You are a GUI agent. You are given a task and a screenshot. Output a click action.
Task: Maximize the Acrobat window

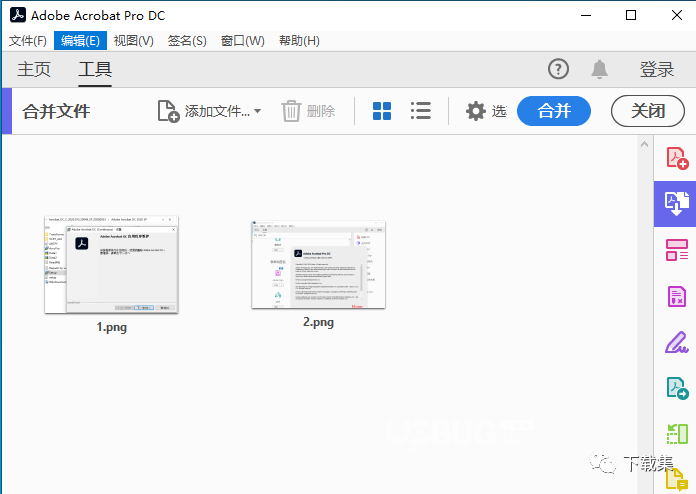click(x=631, y=15)
